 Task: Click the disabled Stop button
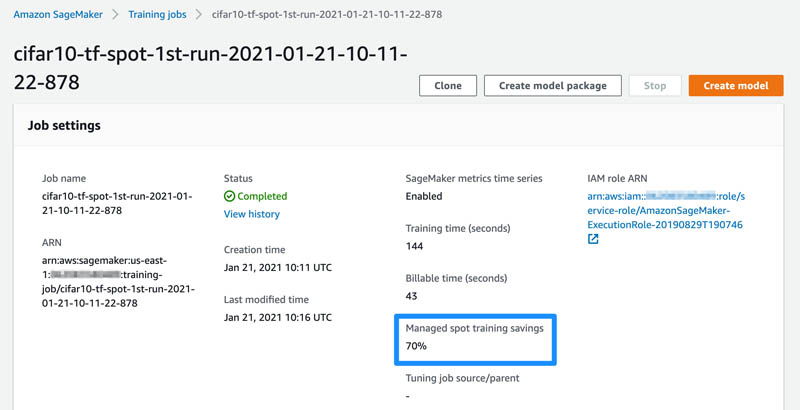[655, 86]
